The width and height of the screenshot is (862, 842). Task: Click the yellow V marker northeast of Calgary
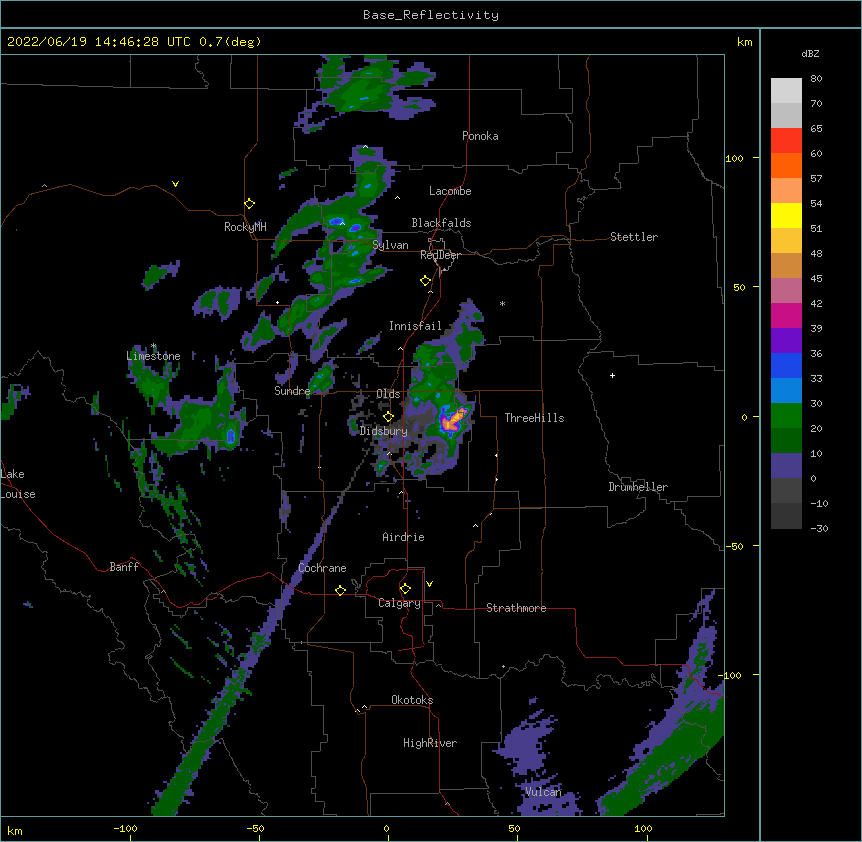coord(429,584)
